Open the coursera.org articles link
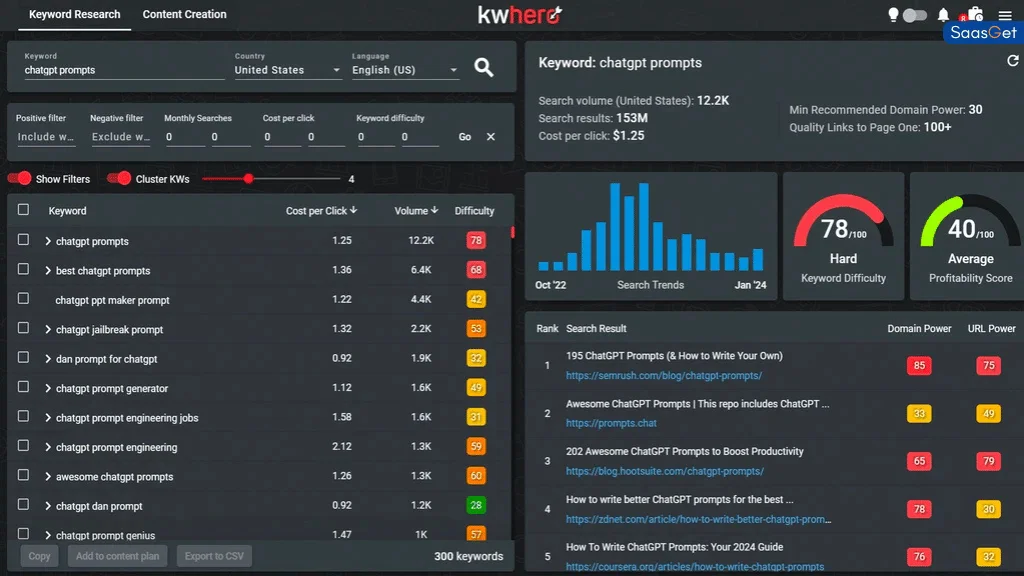Viewport: 1024px width, 576px height. pos(695,567)
